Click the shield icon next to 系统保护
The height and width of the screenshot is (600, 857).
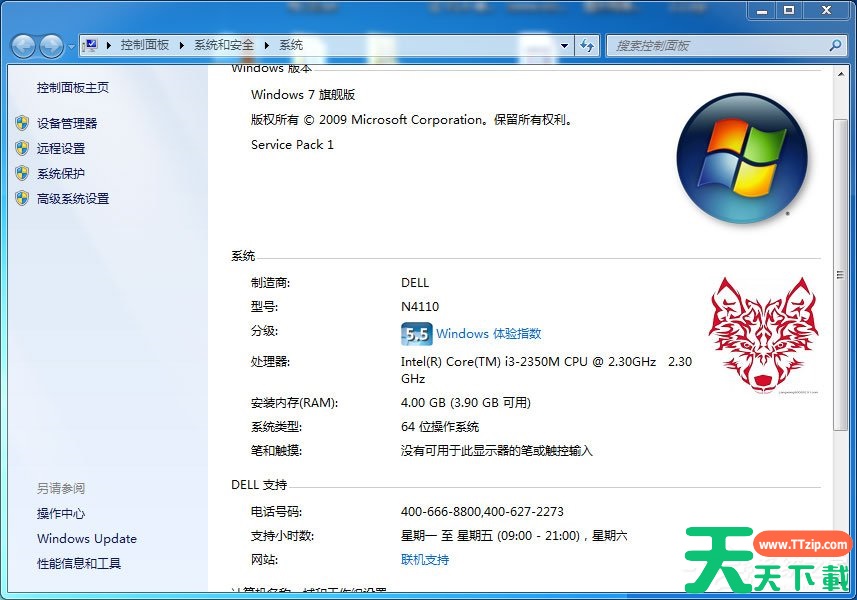pos(22,173)
